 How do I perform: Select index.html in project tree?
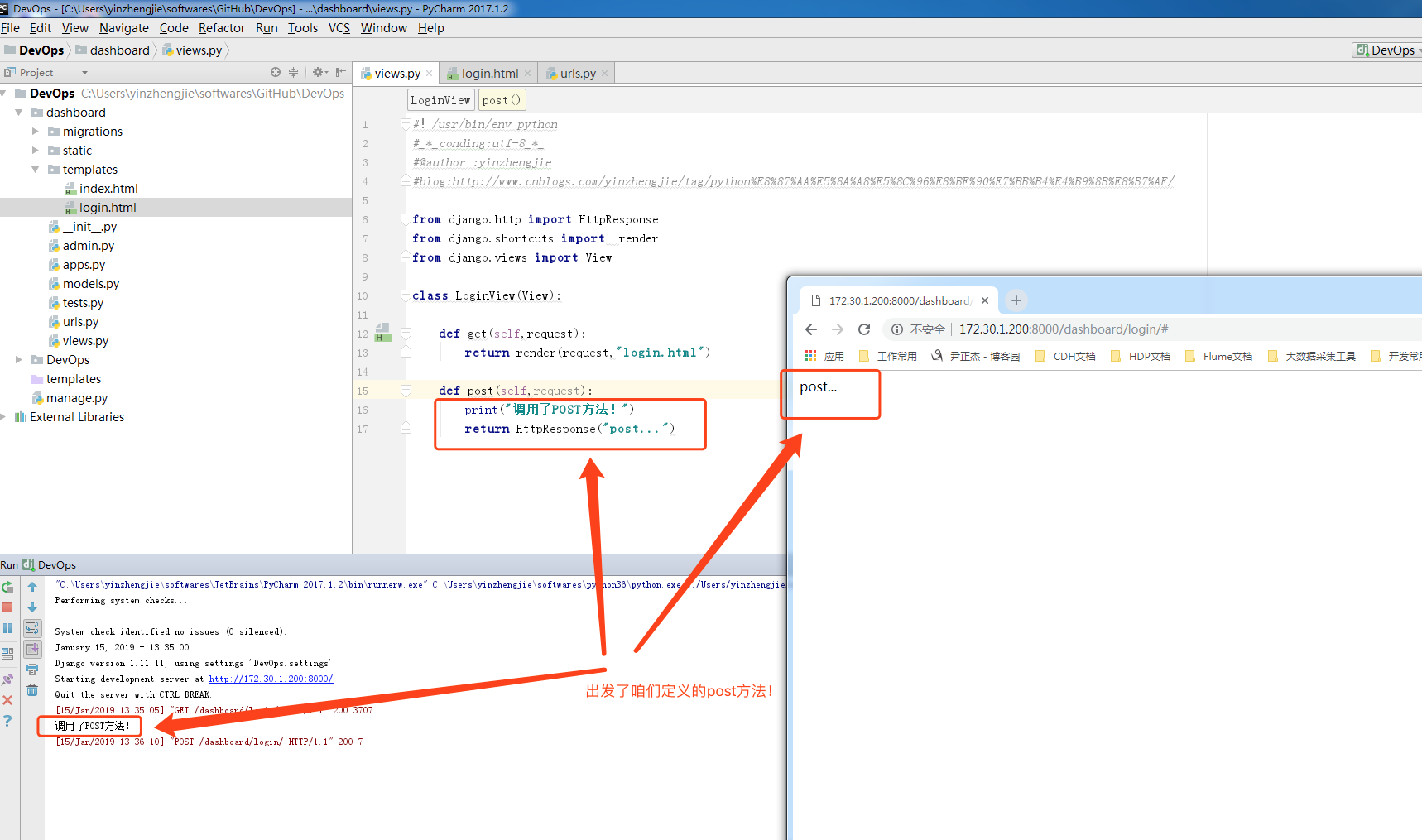(108, 189)
